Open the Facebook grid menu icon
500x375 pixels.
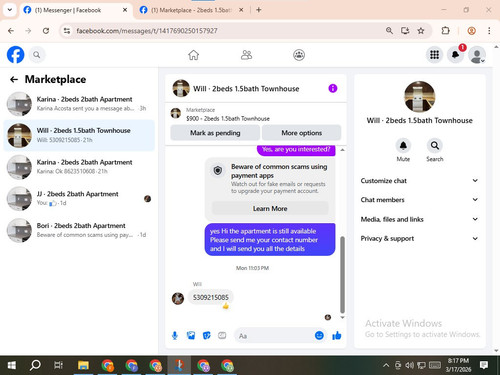[434, 55]
